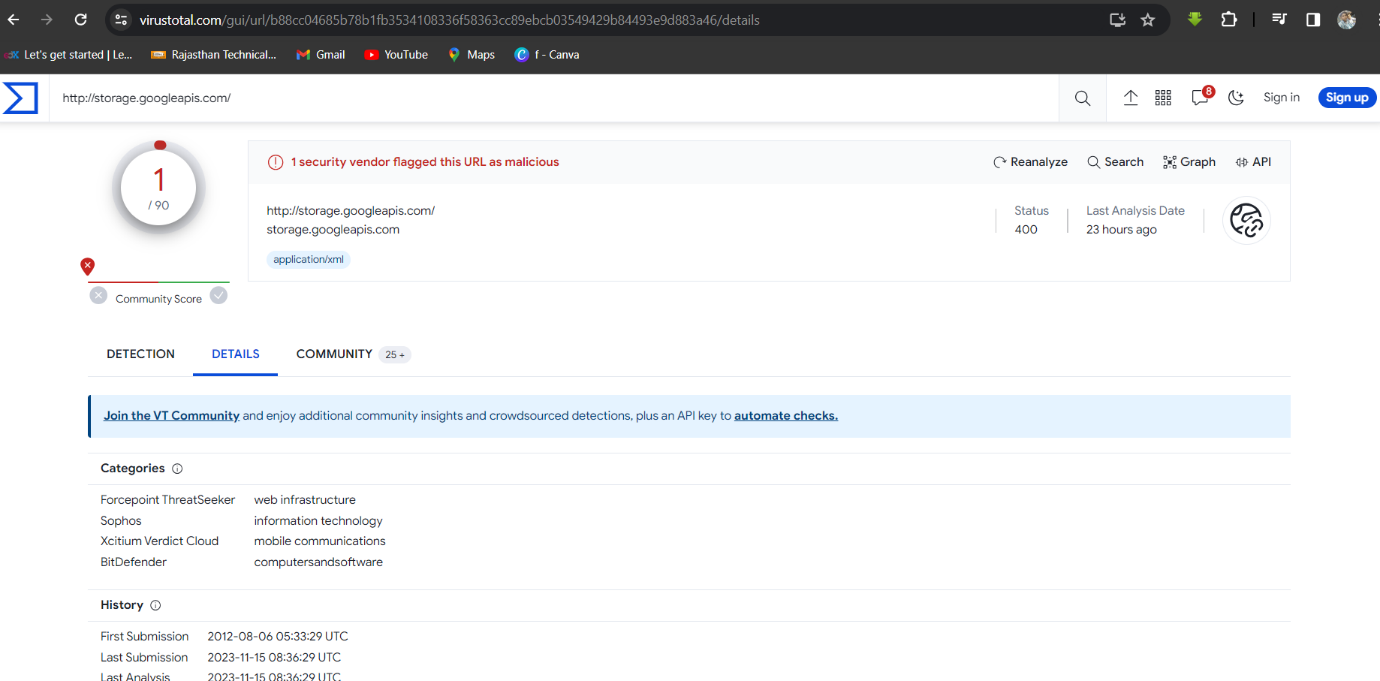
Task: Click the API option
Action: 1253,162
